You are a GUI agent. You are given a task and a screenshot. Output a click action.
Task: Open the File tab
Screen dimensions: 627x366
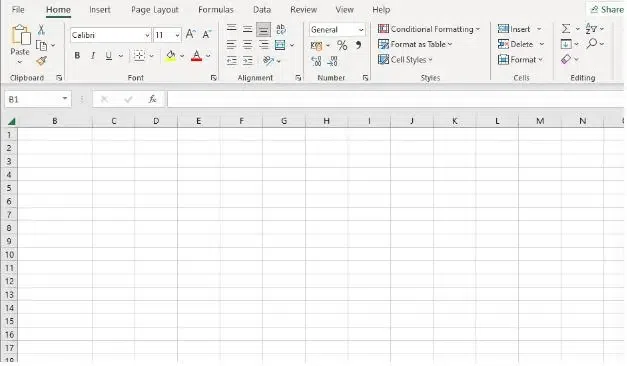pyautogui.click(x=18, y=10)
